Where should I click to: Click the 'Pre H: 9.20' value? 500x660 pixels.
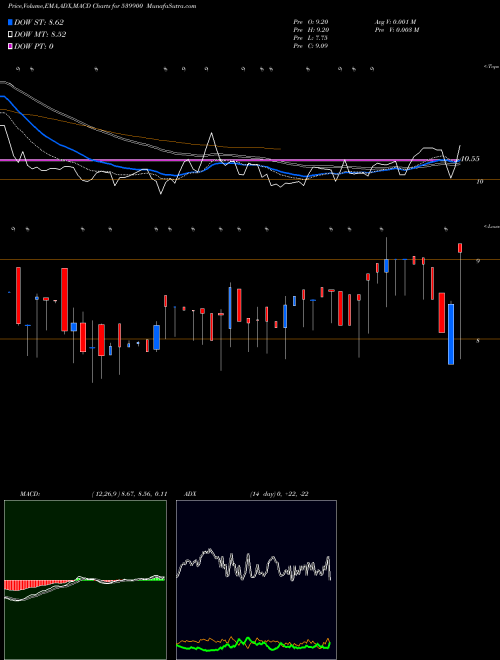click(311, 29)
